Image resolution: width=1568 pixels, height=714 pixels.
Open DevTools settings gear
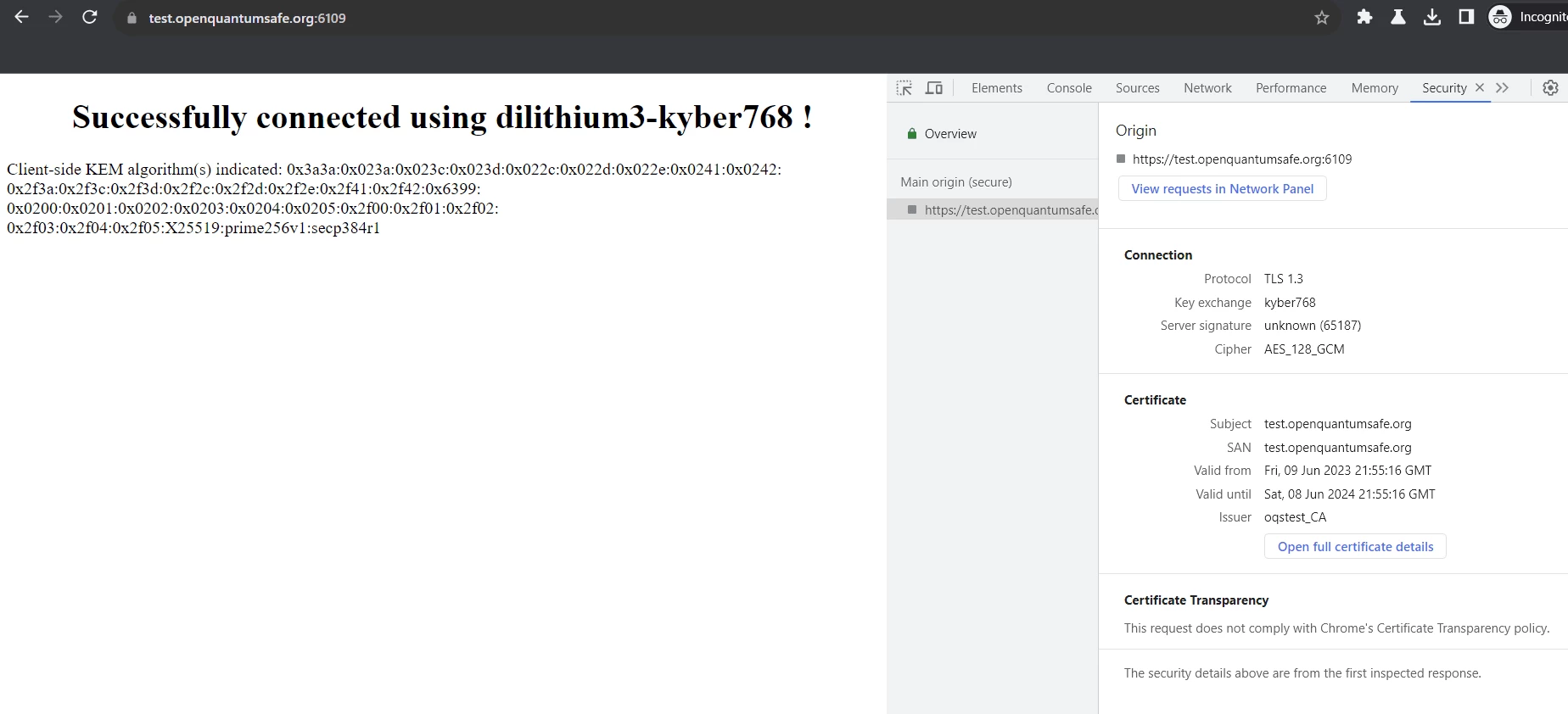coord(1550,88)
